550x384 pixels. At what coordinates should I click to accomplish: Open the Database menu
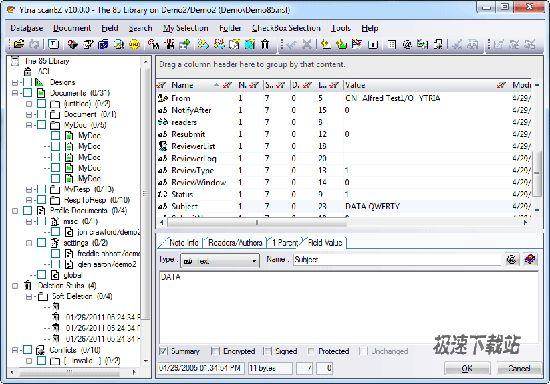(27, 28)
